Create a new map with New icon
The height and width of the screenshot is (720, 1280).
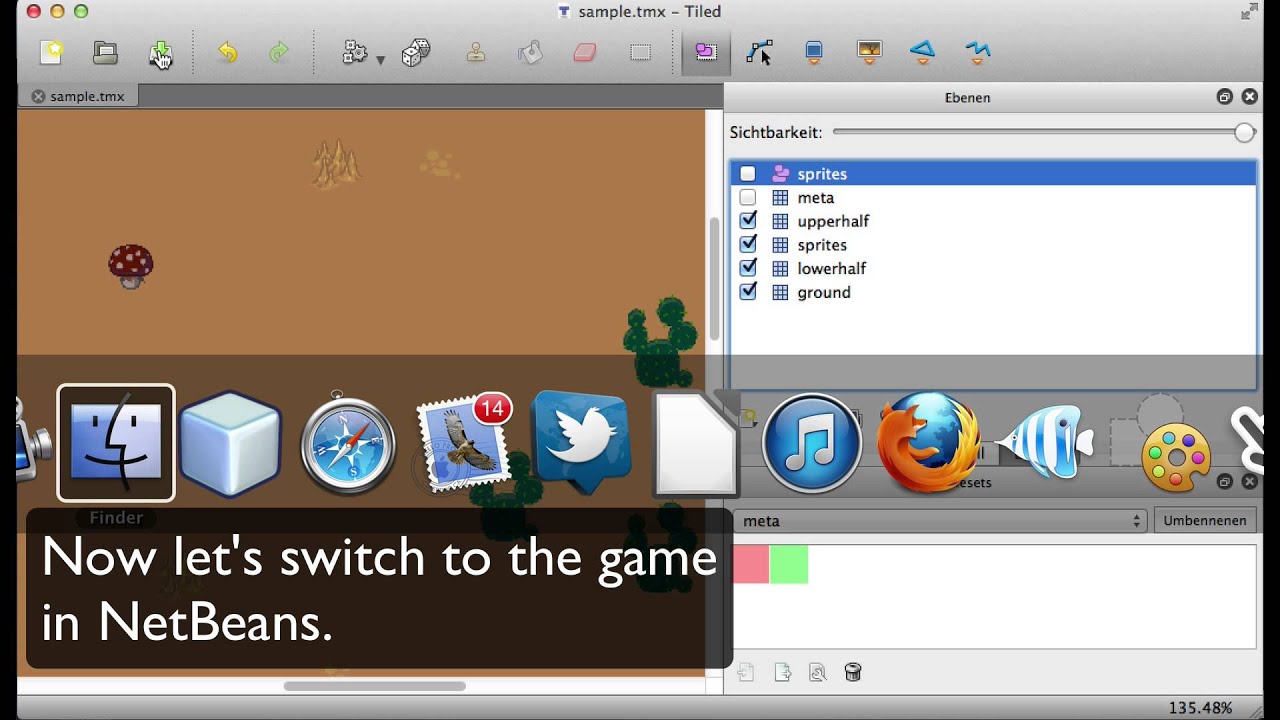coord(51,52)
